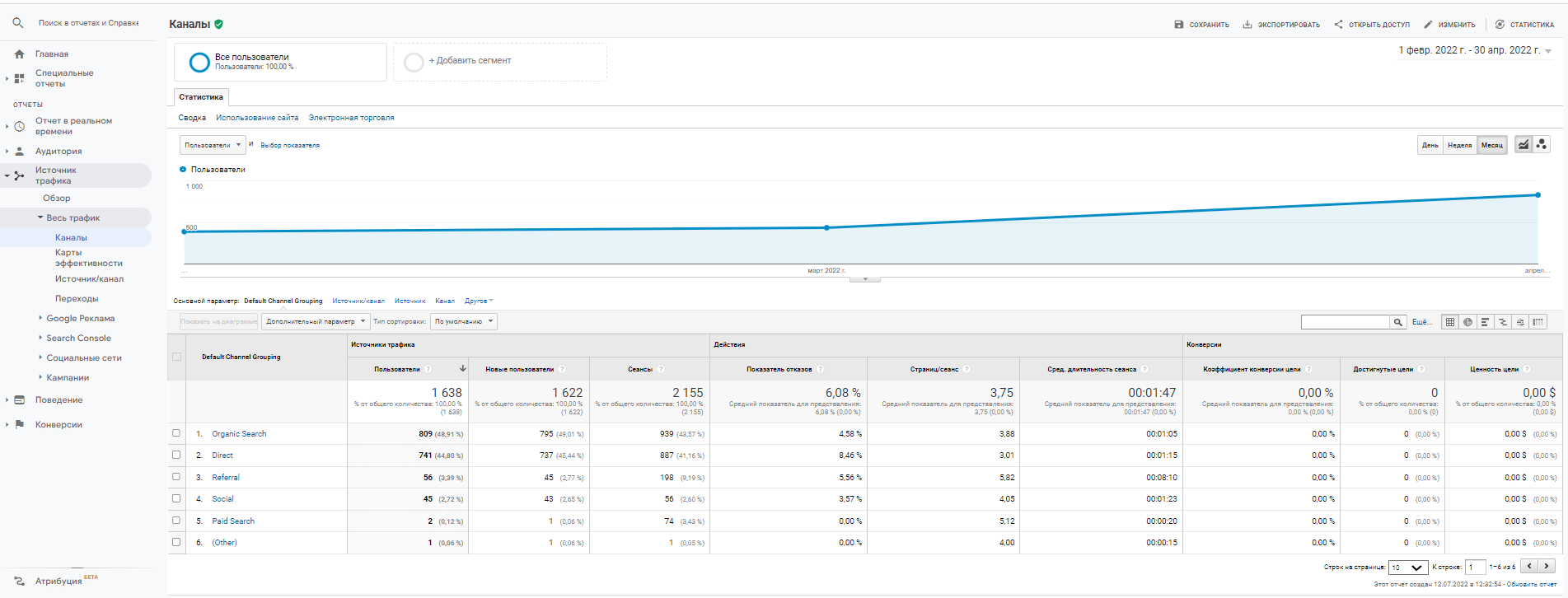The width and height of the screenshot is (1568, 598).
Task: Click the Экспортировать download icon
Action: click(1247, 25)
